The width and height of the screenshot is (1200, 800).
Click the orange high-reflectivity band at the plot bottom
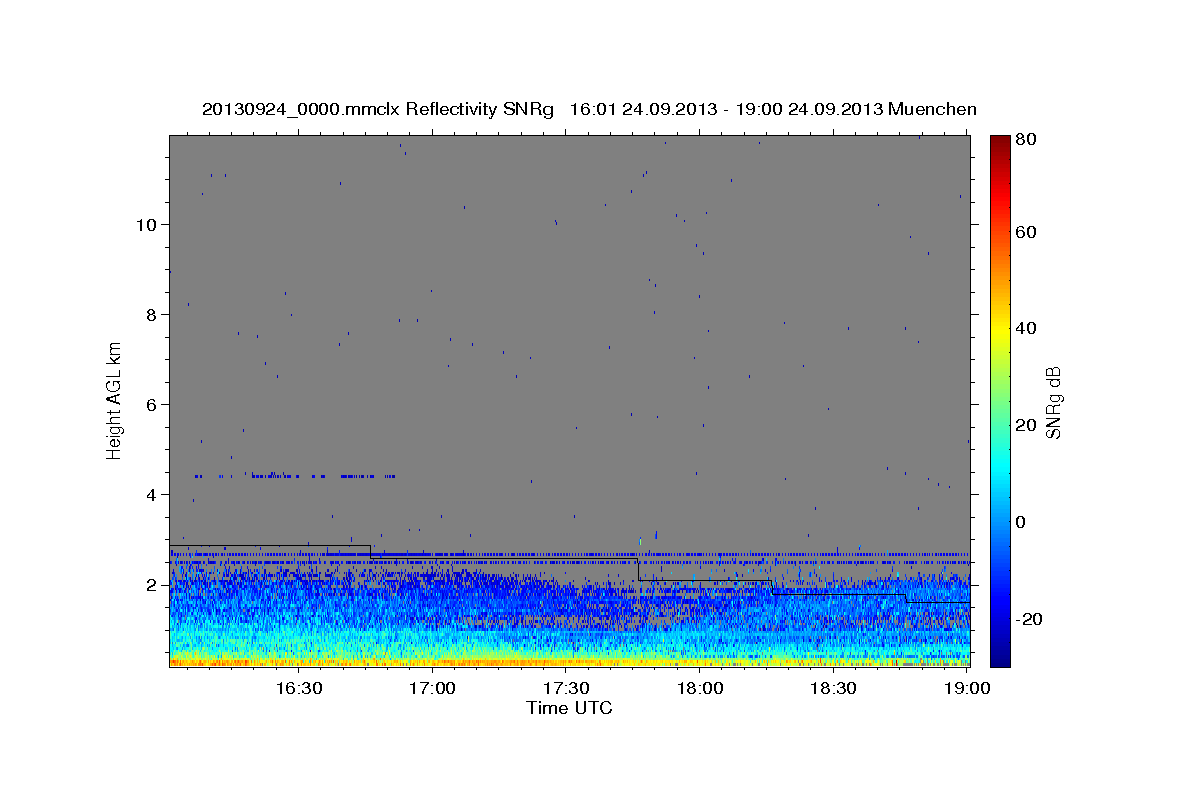(569, 661)
